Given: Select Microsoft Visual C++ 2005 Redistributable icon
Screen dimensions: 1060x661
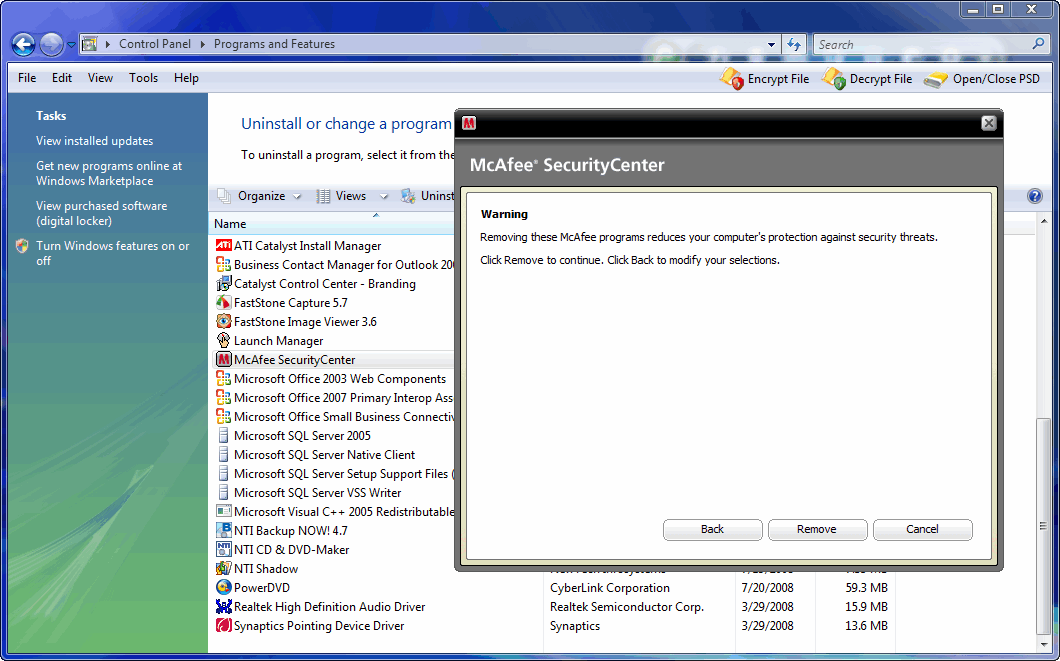Looking at the screenshot, I should [224, 512].
